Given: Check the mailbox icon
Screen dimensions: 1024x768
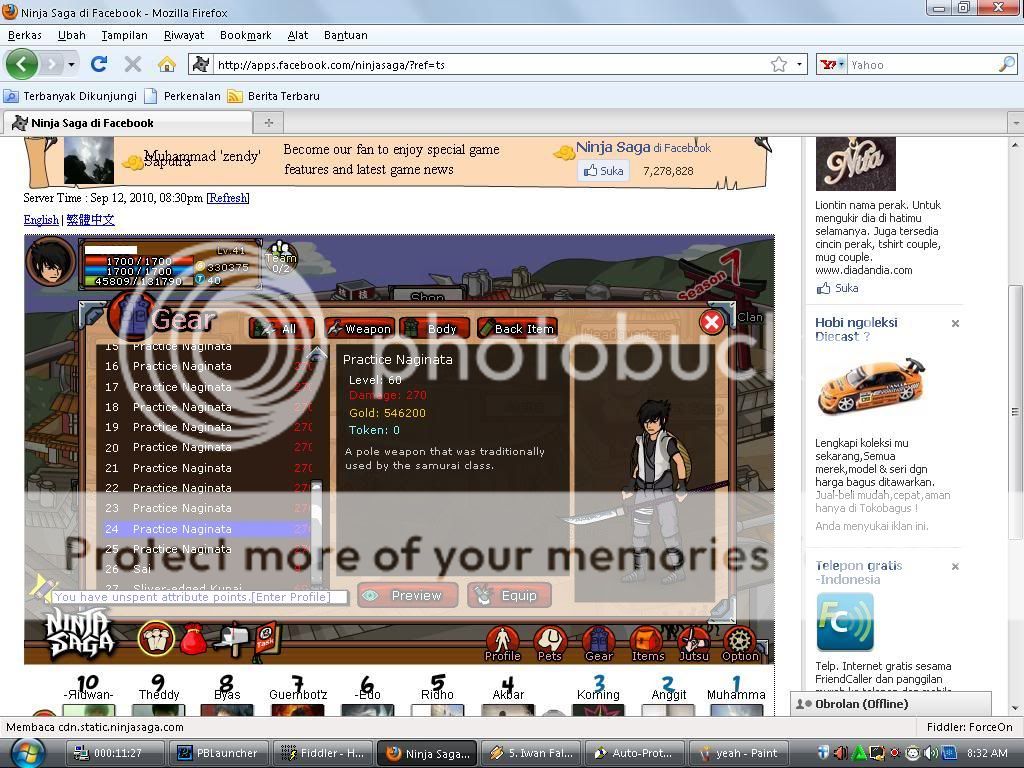Looking at the screenshot, I should point(231,639).
